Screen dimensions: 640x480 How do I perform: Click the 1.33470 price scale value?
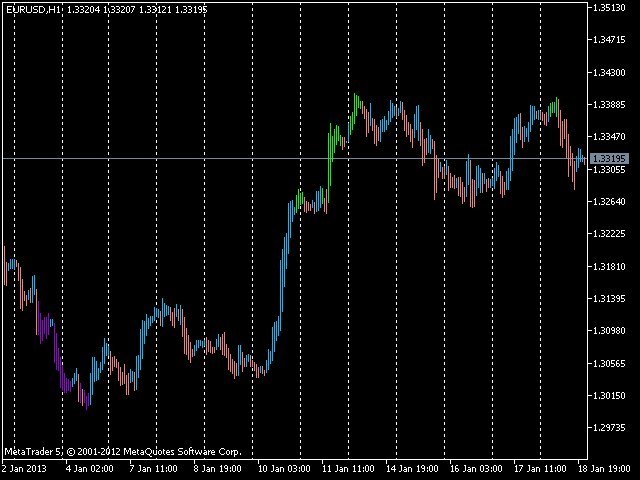[x=609, y=137]
